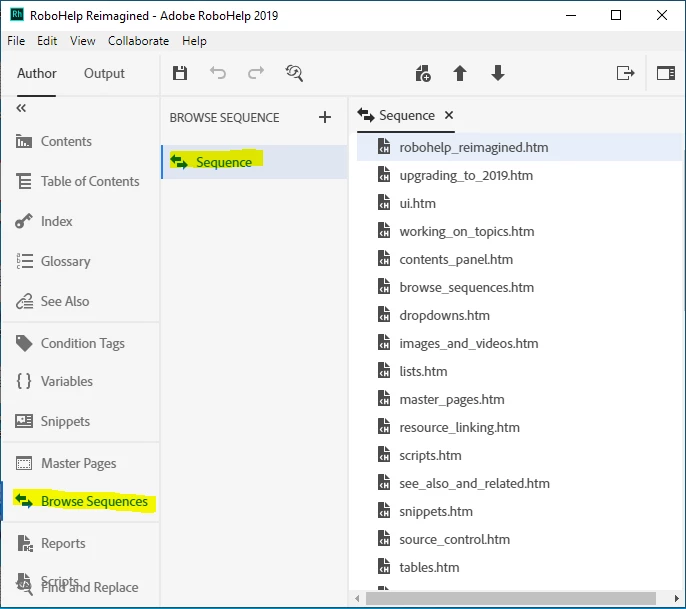686x609 pixels.
Task: Open the Reports panel
Action: click(51, 543)
